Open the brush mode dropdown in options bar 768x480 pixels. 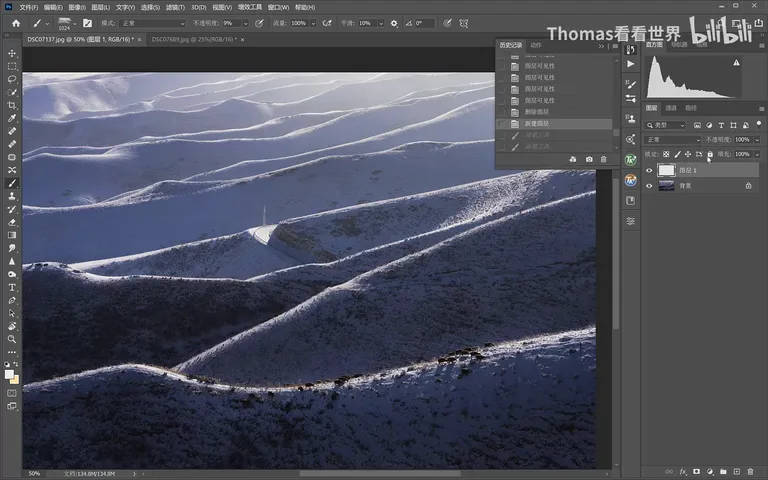(151, 23)
